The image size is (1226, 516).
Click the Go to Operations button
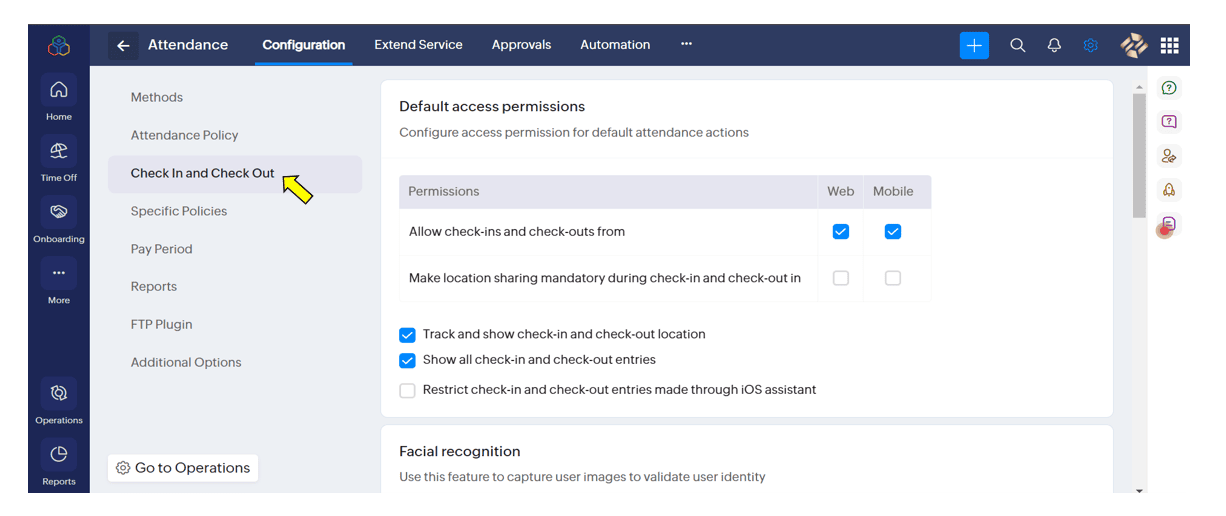click(x=183, y=468)
